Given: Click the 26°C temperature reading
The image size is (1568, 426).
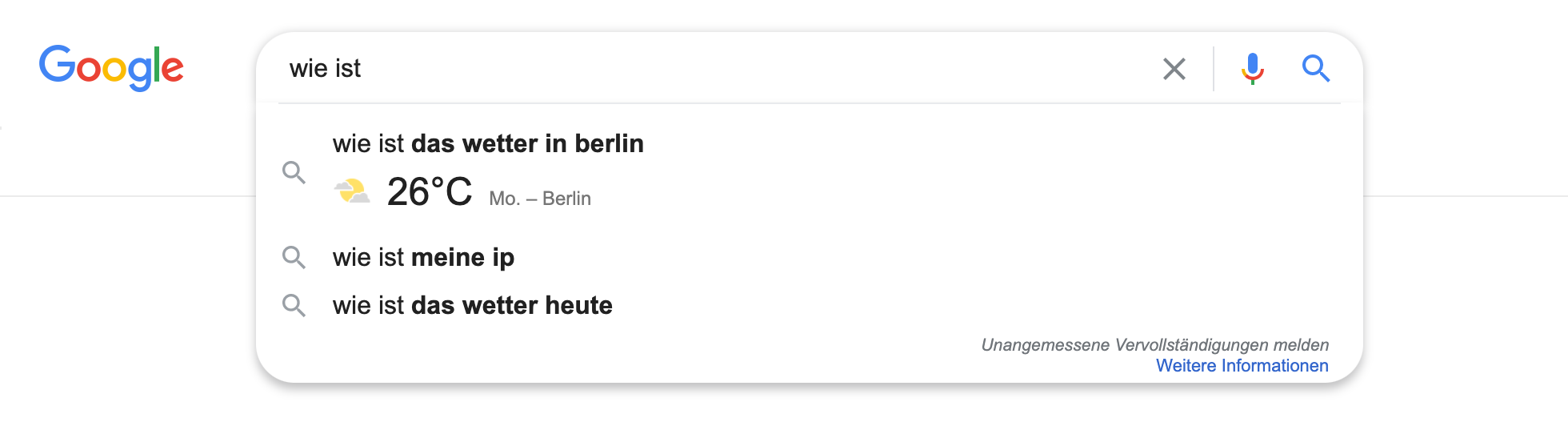Looking at the screenshot, I should pos(430,192).
